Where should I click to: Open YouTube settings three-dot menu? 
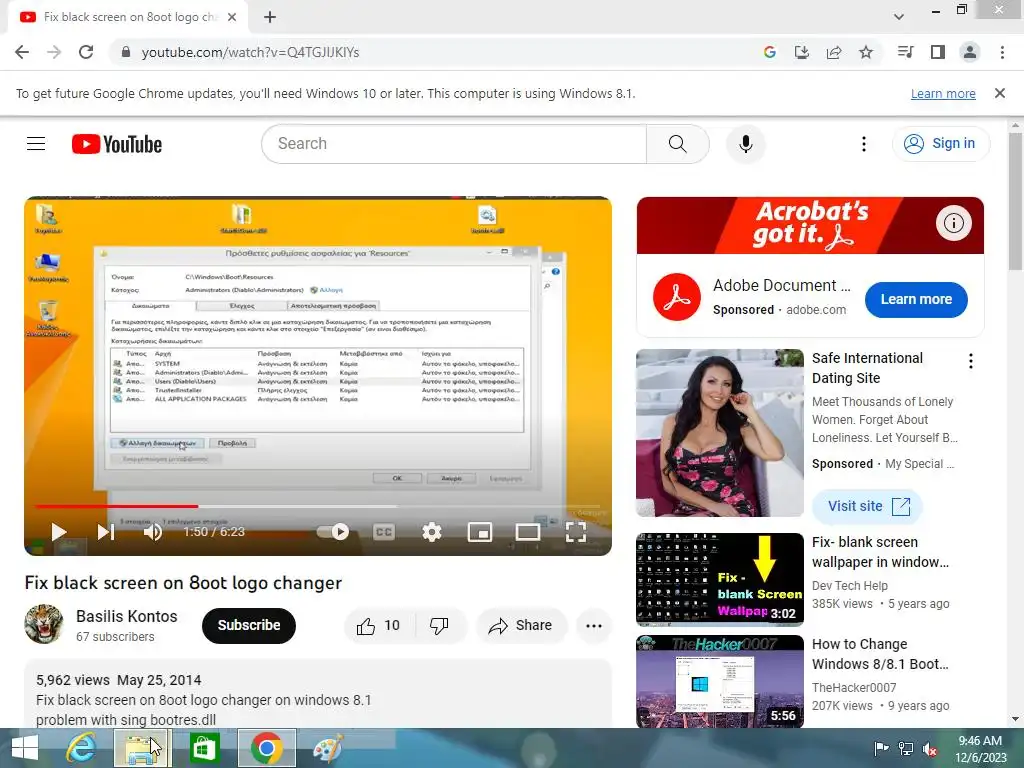(x=864, y=144)
